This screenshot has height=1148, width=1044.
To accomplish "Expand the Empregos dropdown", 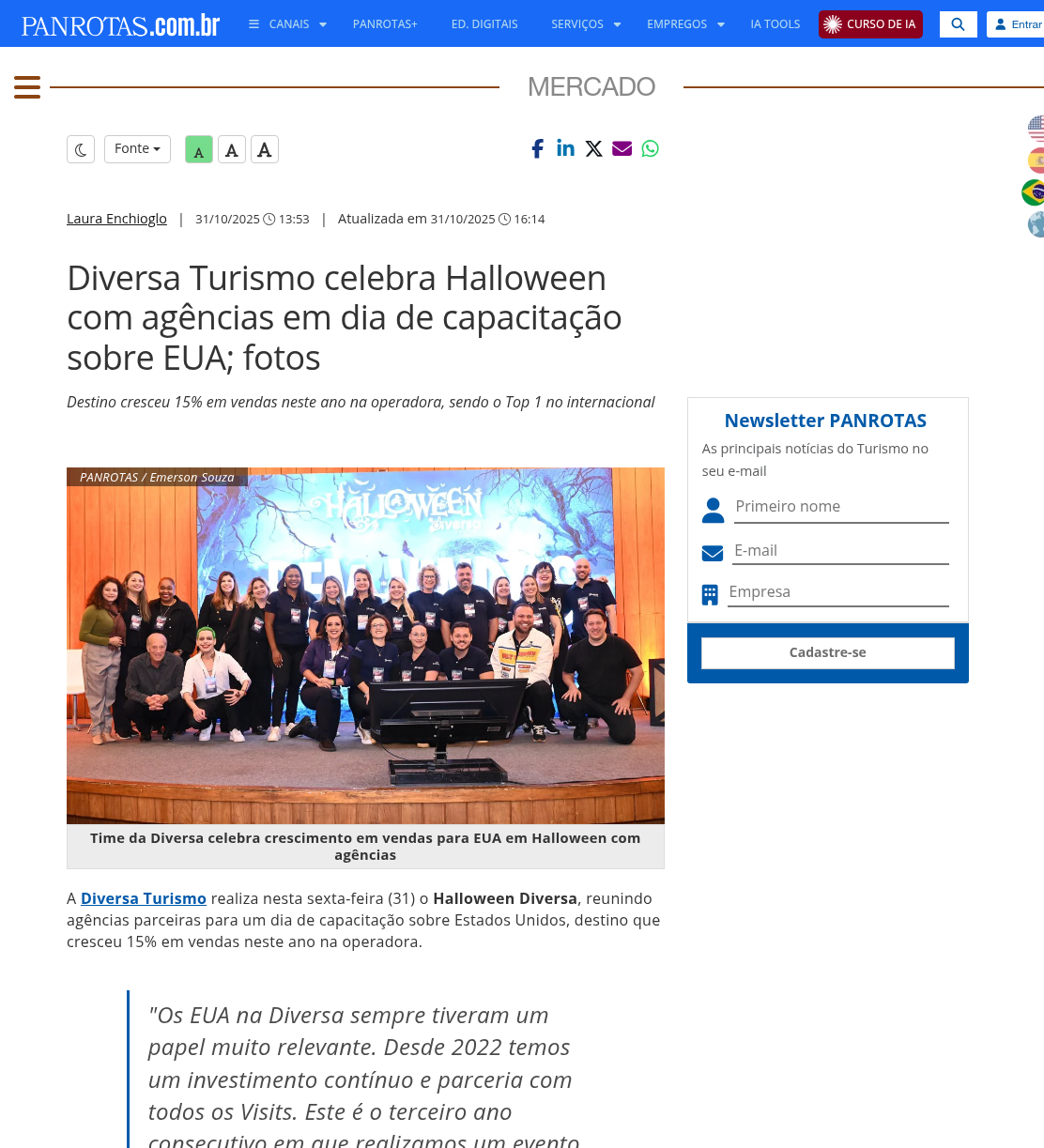I will click(685, 24).
